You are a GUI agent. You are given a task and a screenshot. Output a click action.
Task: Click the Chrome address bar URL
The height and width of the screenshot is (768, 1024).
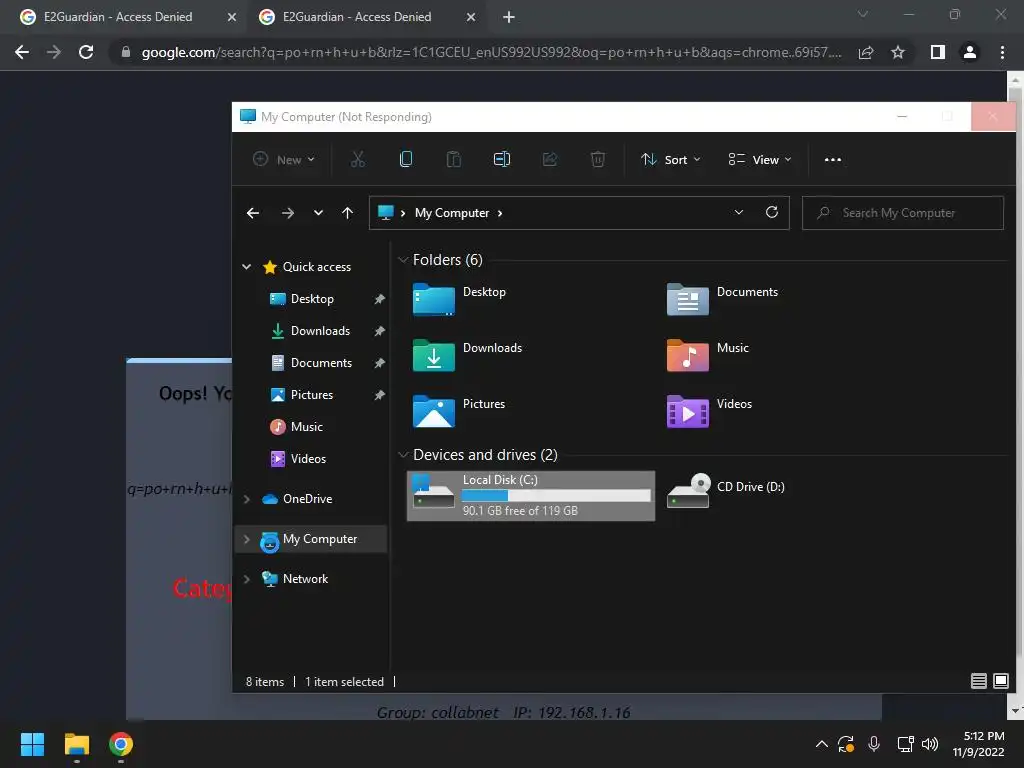pos(491,52)
